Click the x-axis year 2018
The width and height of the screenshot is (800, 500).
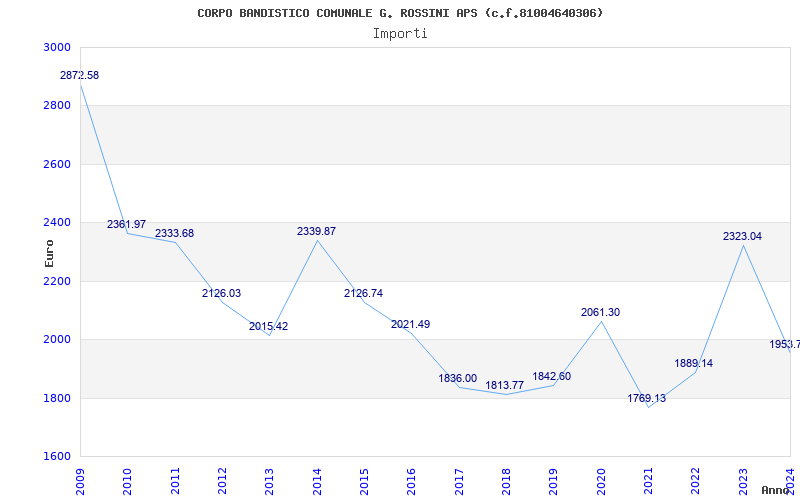tap(506, 481)
